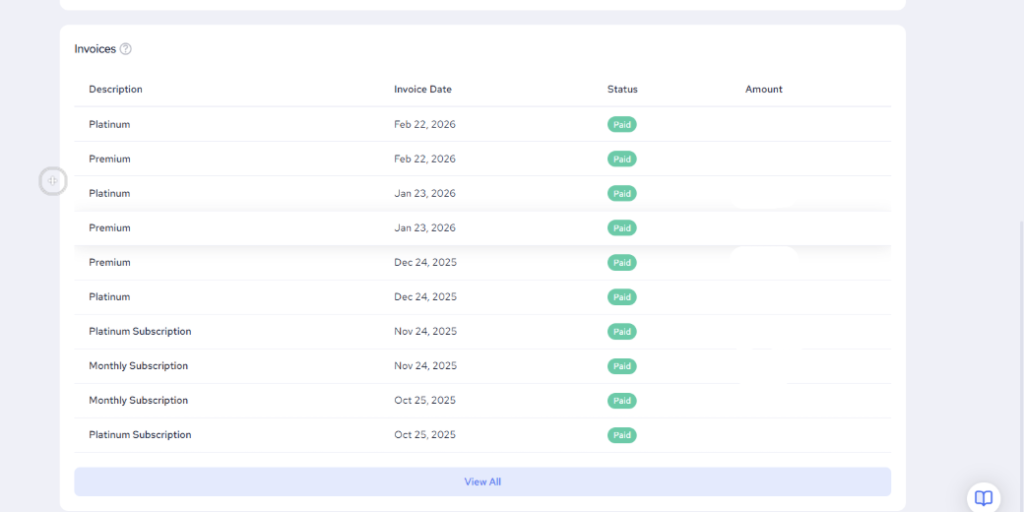Sort by the Invoice Date column header
This screenshot has width=1024, height=512.
point(422,89)
